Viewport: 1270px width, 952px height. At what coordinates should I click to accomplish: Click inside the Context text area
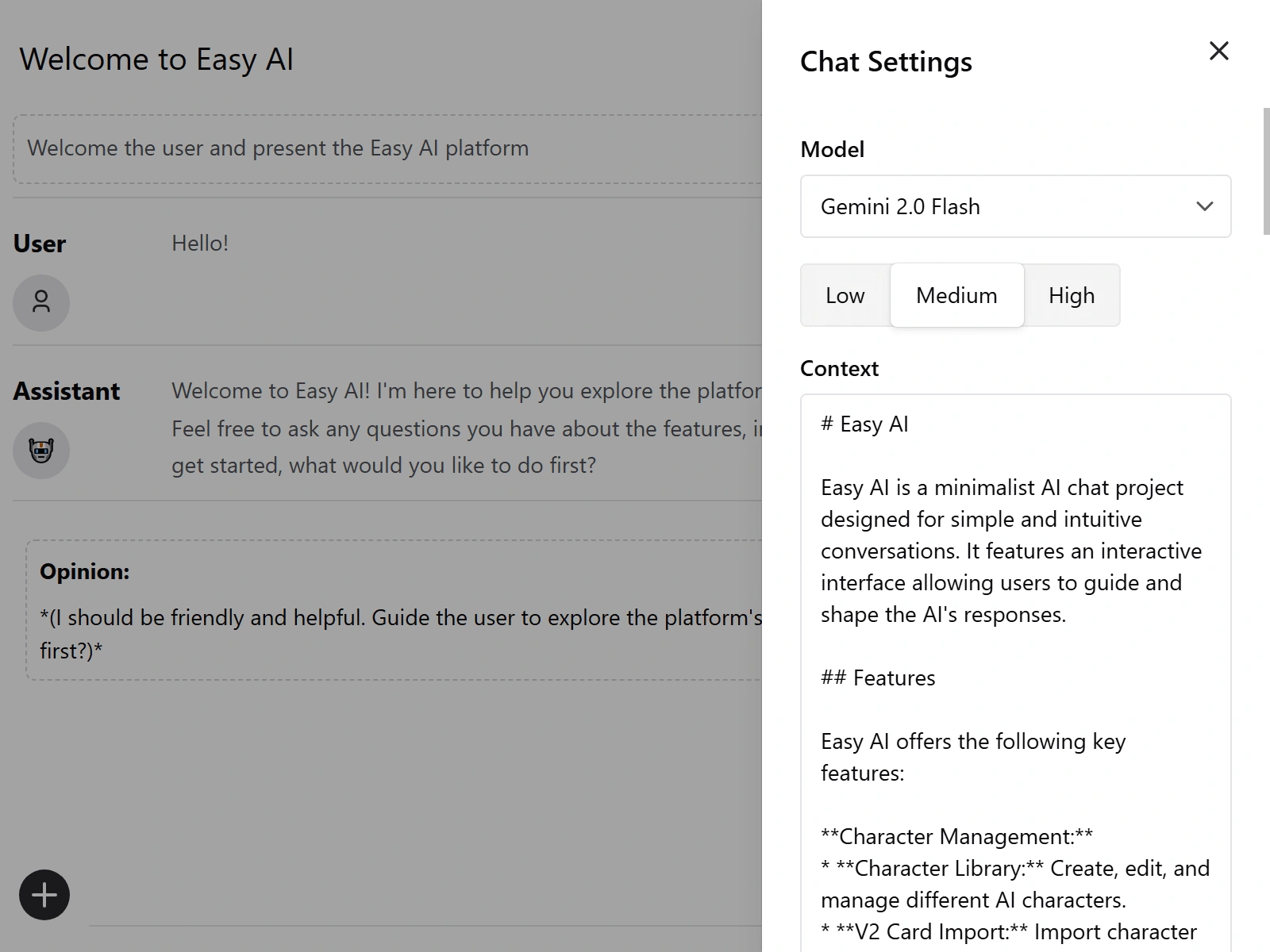(x=1015, y=673)
